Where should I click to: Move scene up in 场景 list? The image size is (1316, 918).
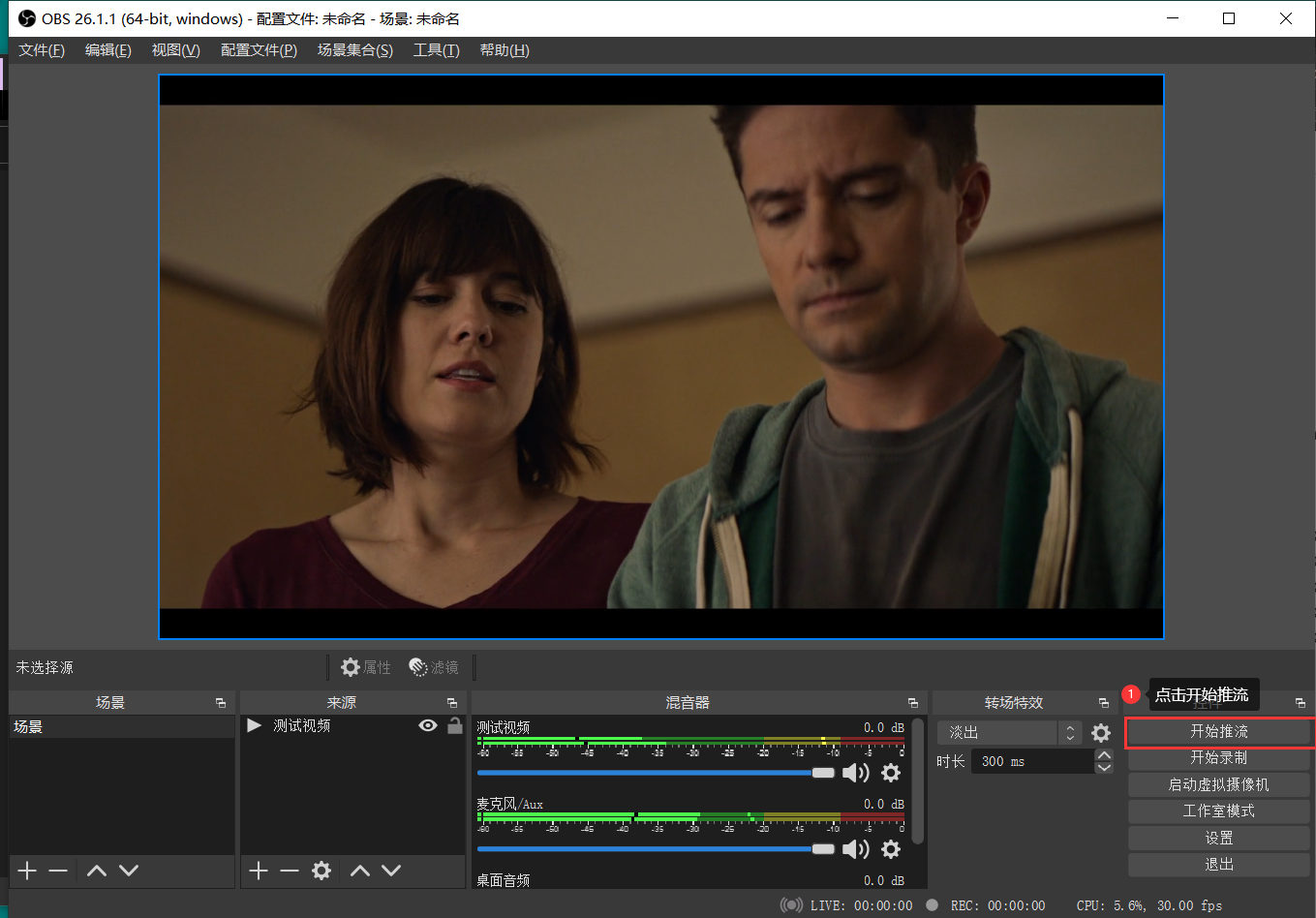click(x=97, y=871)
